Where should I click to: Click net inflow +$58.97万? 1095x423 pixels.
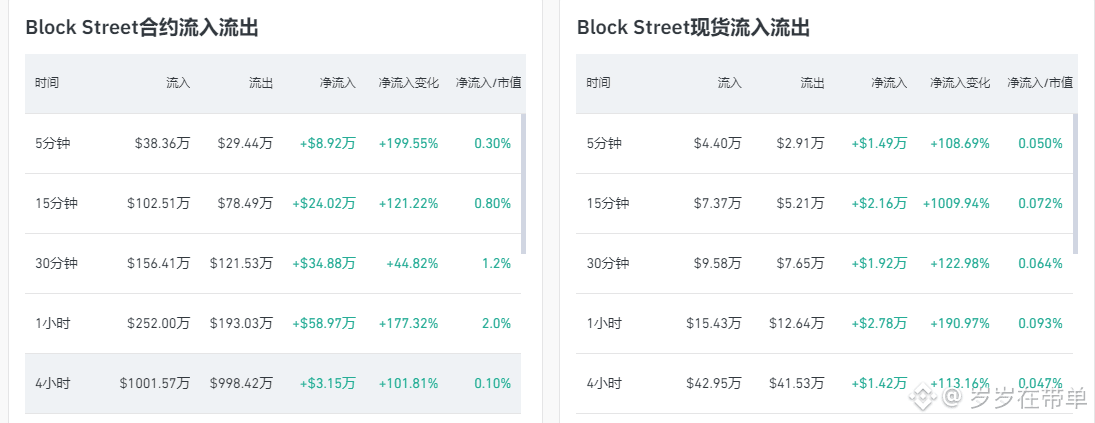coord(324,324)
